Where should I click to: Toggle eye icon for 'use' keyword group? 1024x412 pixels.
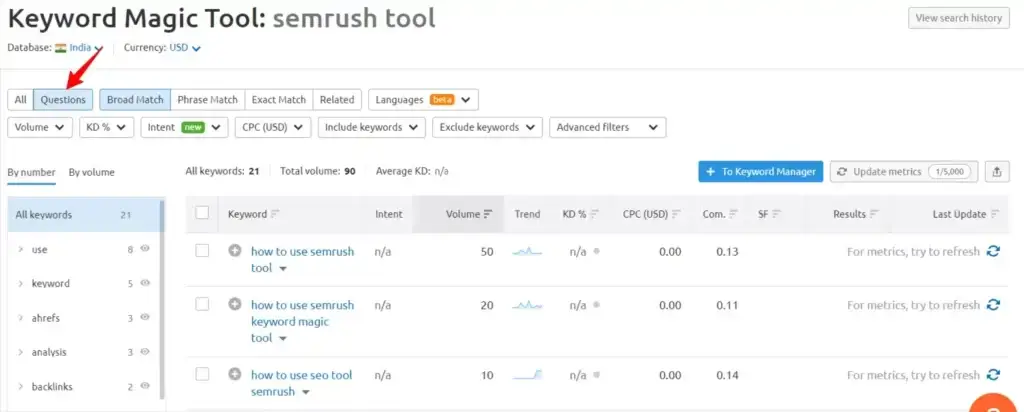145,249
